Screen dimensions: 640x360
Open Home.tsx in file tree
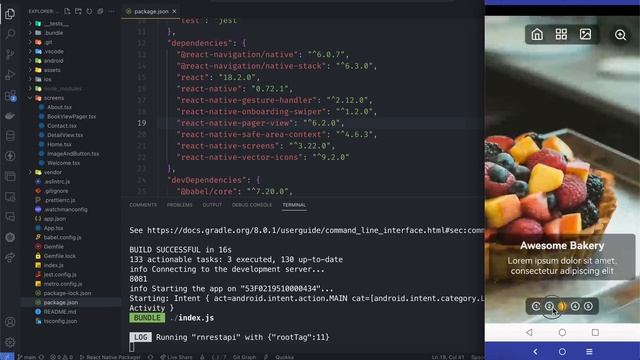point(59,144)
